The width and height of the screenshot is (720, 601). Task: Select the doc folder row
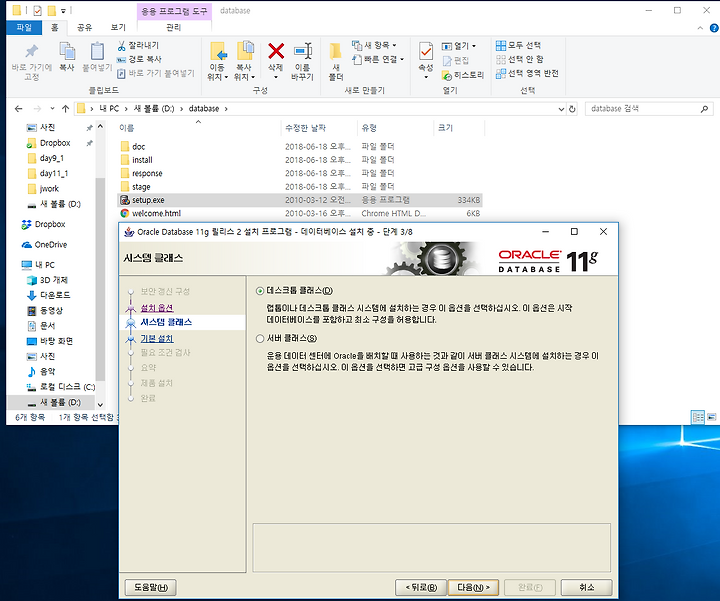point(299,146)
